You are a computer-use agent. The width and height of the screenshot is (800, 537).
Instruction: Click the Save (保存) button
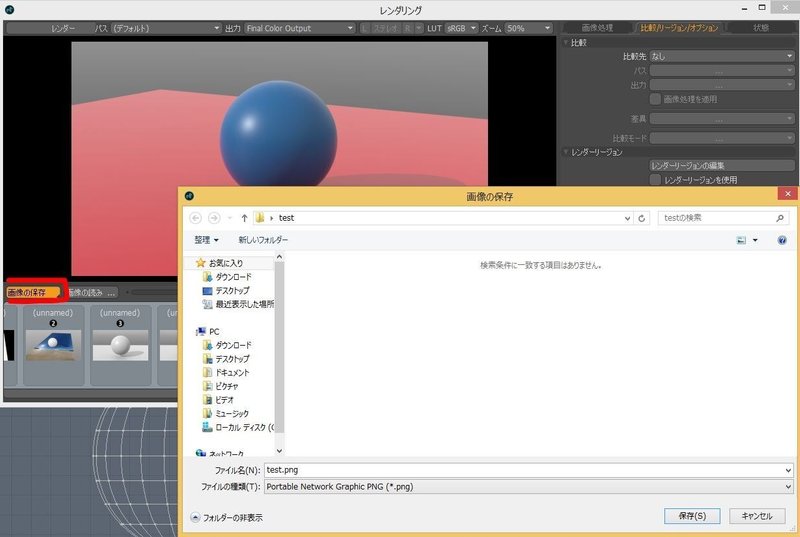click(692, 516)
